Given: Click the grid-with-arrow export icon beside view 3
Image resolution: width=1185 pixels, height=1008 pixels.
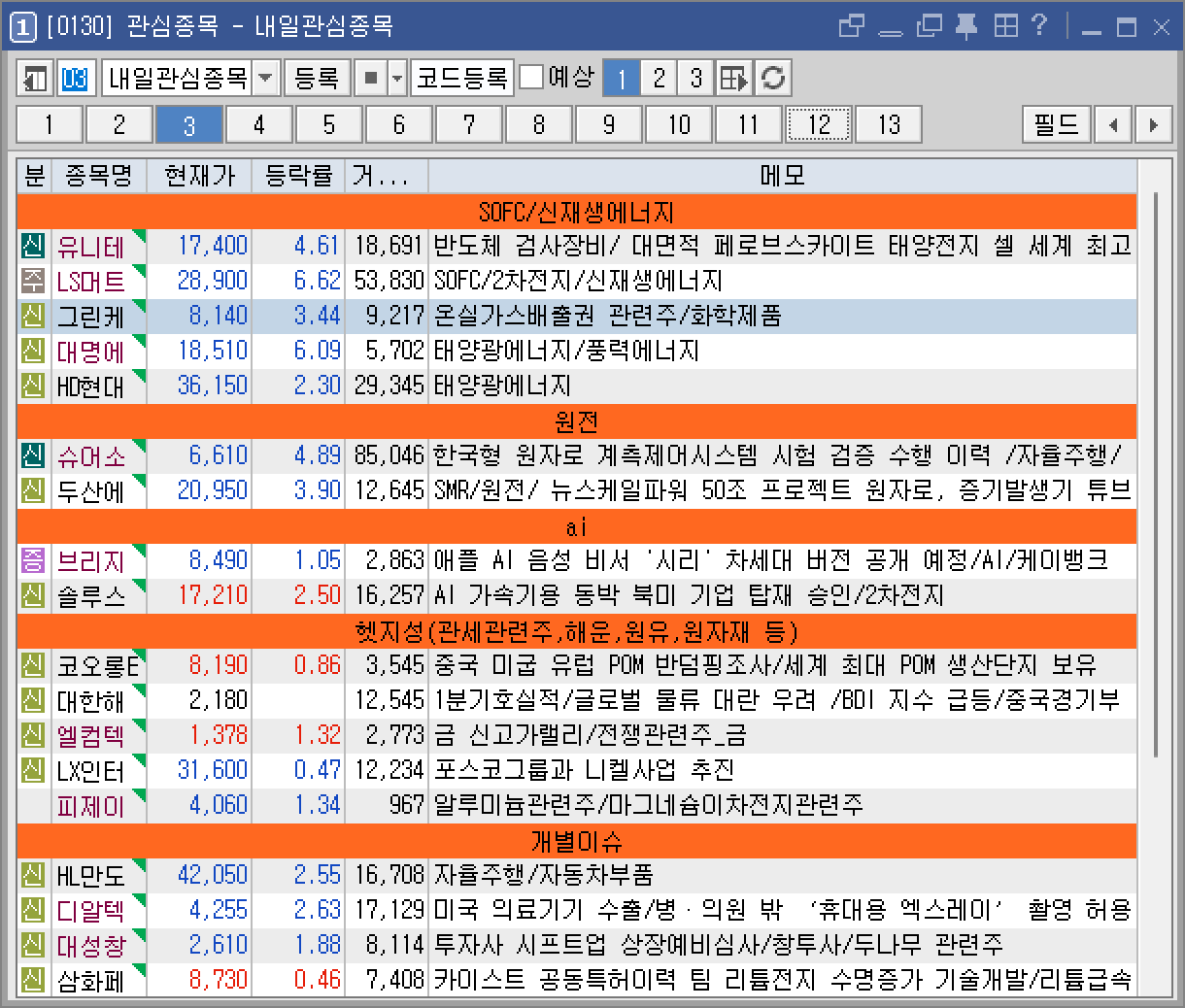Looking at the screenshot, I should pyautogui.click(x=735, y=78).
